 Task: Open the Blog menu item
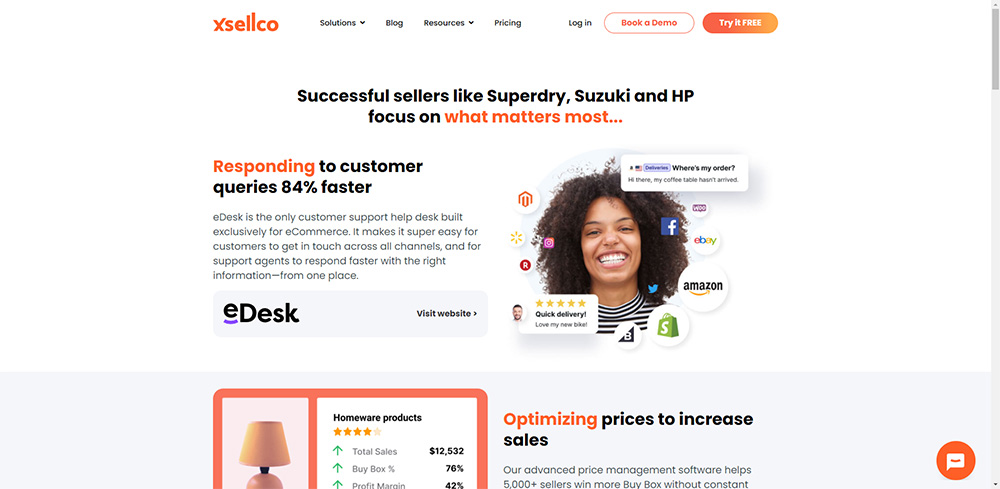[394, 23]
